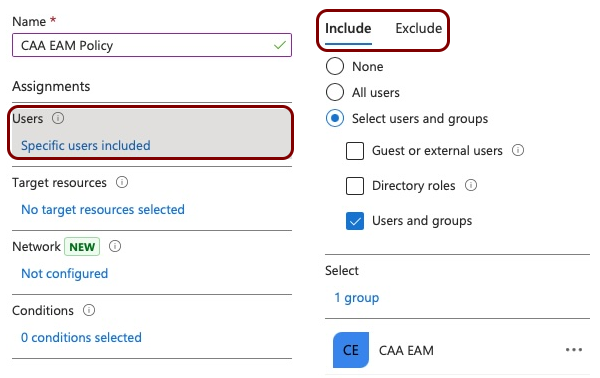The image size is (600, 378).
Task: Choose Select users and groups radio button
Action: 335,118
